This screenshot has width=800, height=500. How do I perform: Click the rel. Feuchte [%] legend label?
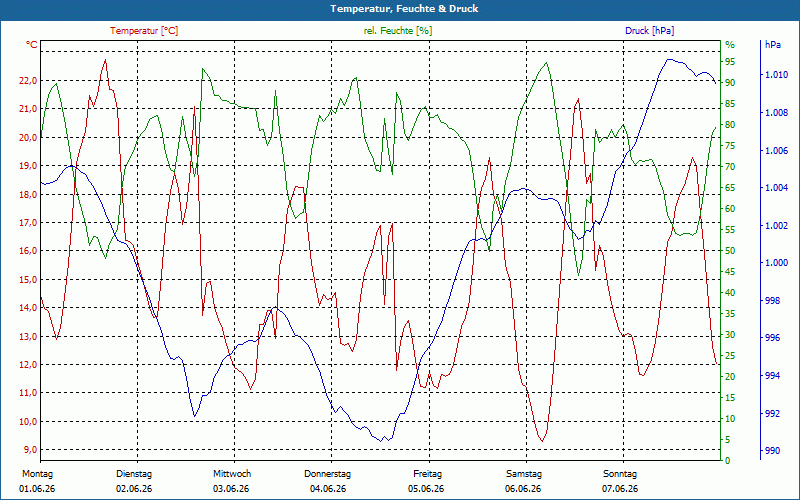(x=398, y=31)
